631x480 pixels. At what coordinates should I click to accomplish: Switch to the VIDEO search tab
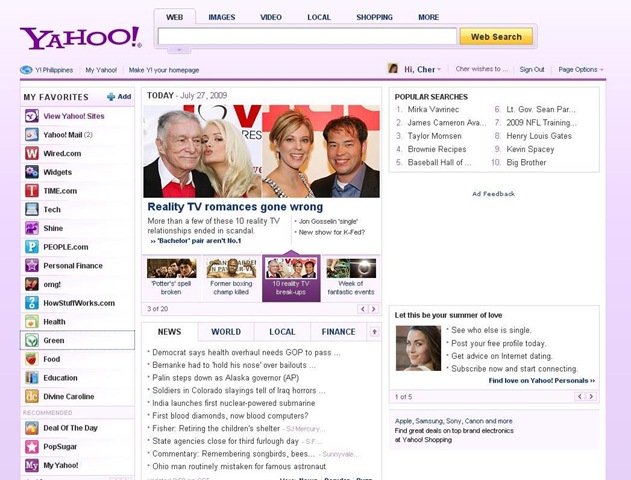(271, 17)
